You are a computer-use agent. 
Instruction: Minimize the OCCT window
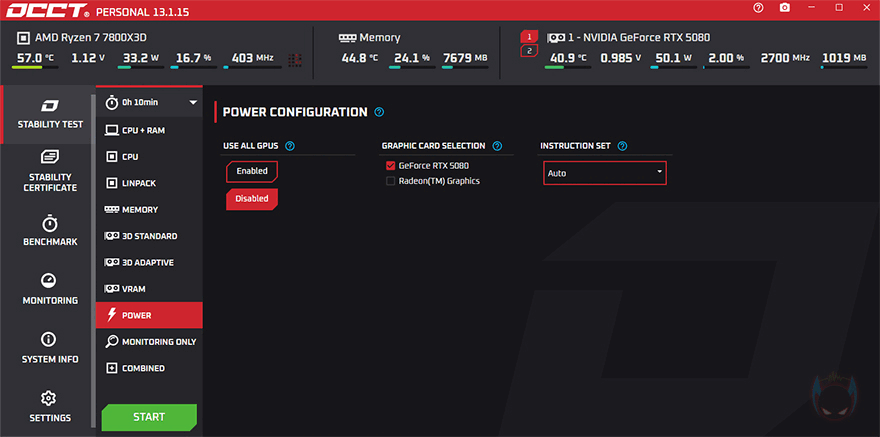coord(812,8)
